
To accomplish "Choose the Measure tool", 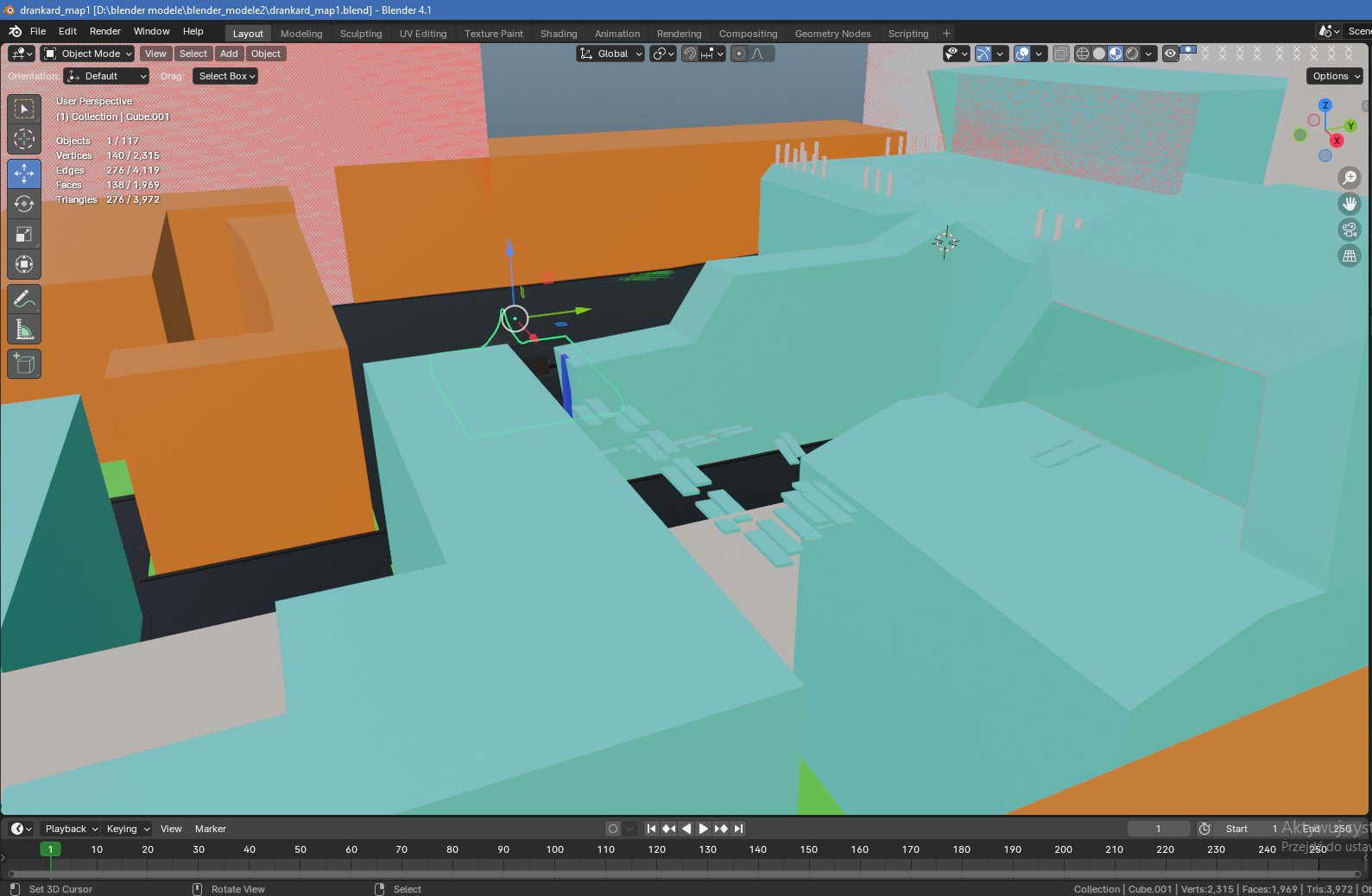I will tap(24, 329).
